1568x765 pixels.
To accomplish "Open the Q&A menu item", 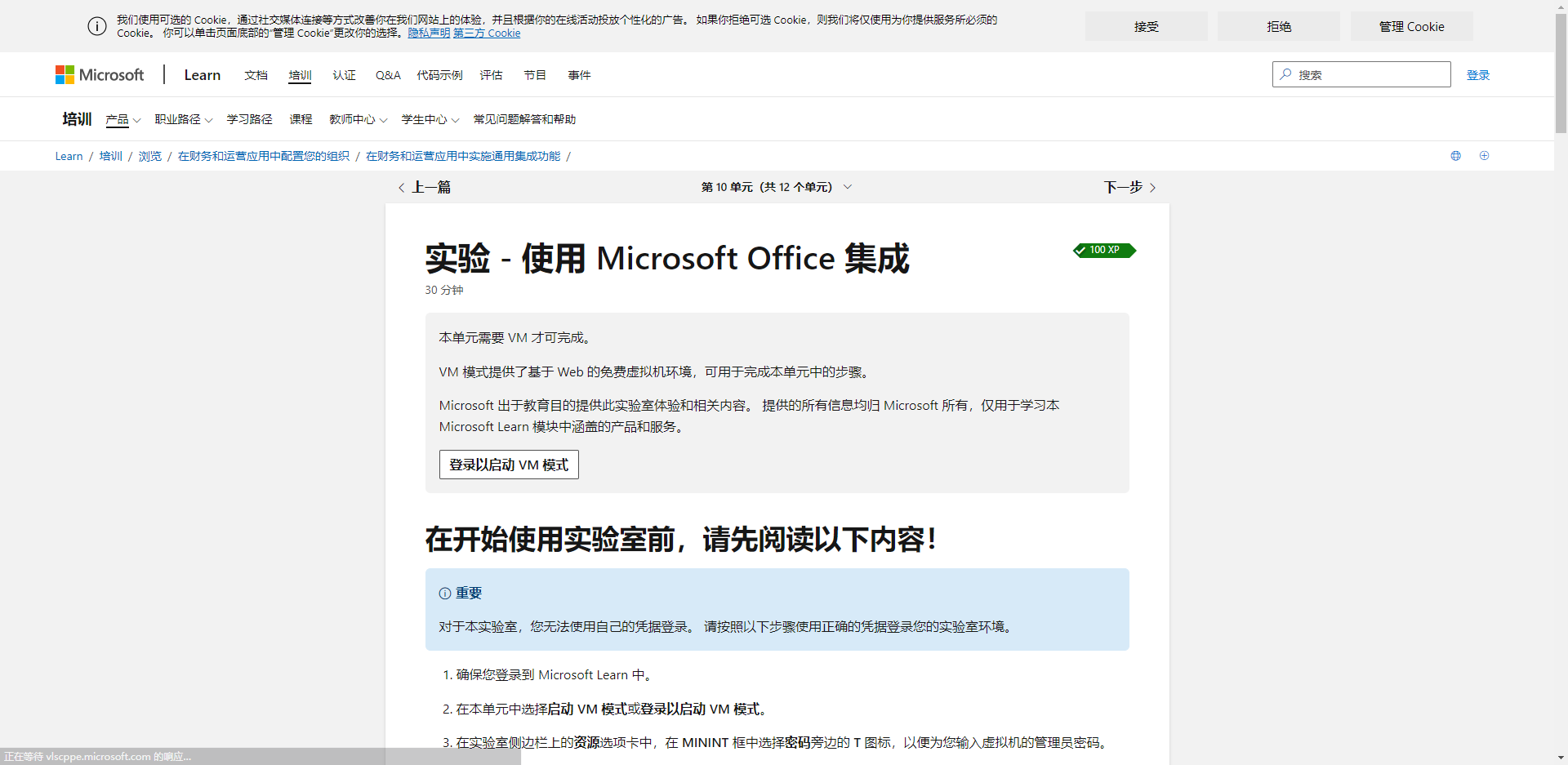I will point(388,75).
